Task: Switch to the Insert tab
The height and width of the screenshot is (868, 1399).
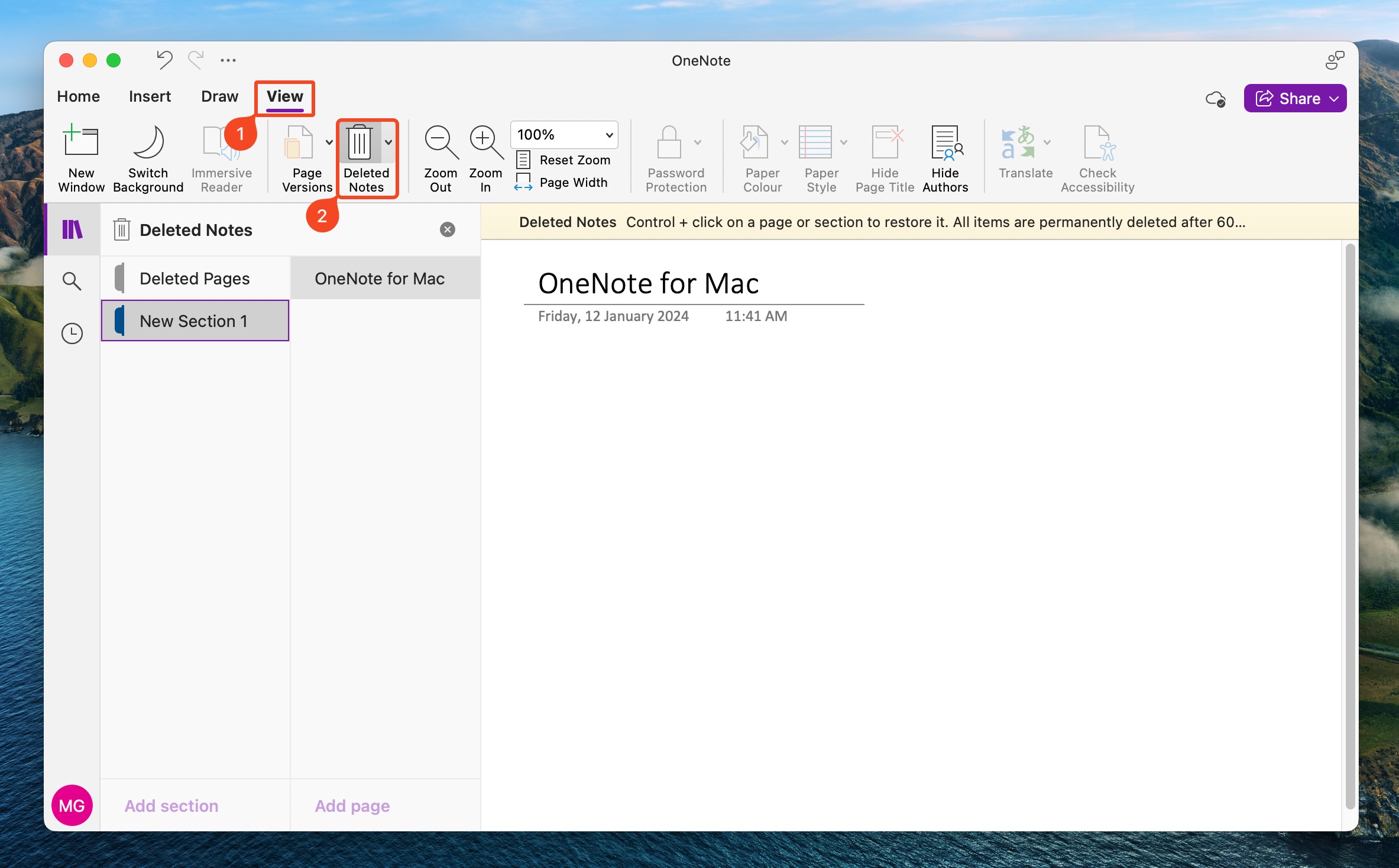Action: (x=150, y=96)
